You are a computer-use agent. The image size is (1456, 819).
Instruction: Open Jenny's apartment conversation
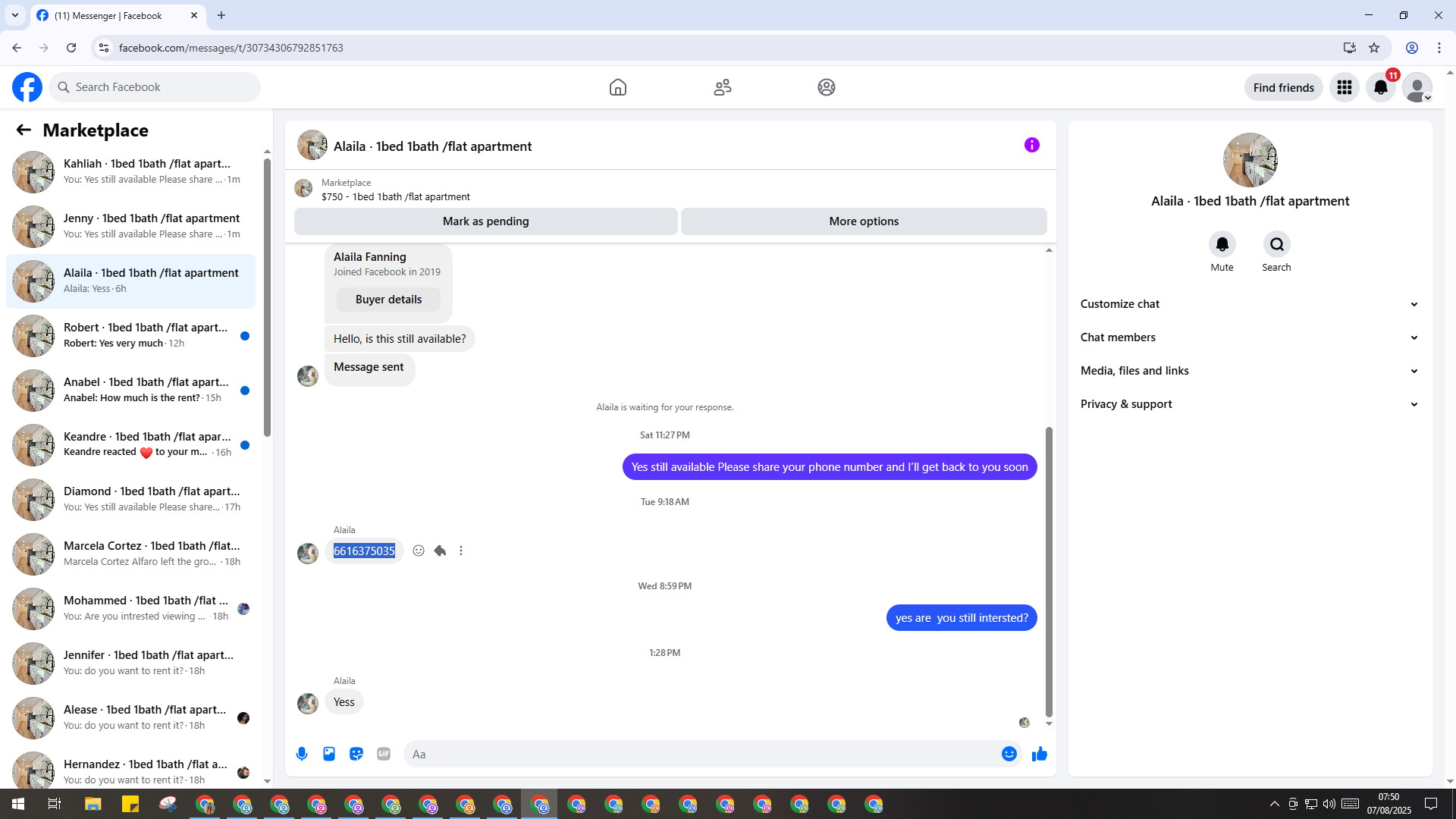click(130, 227)
